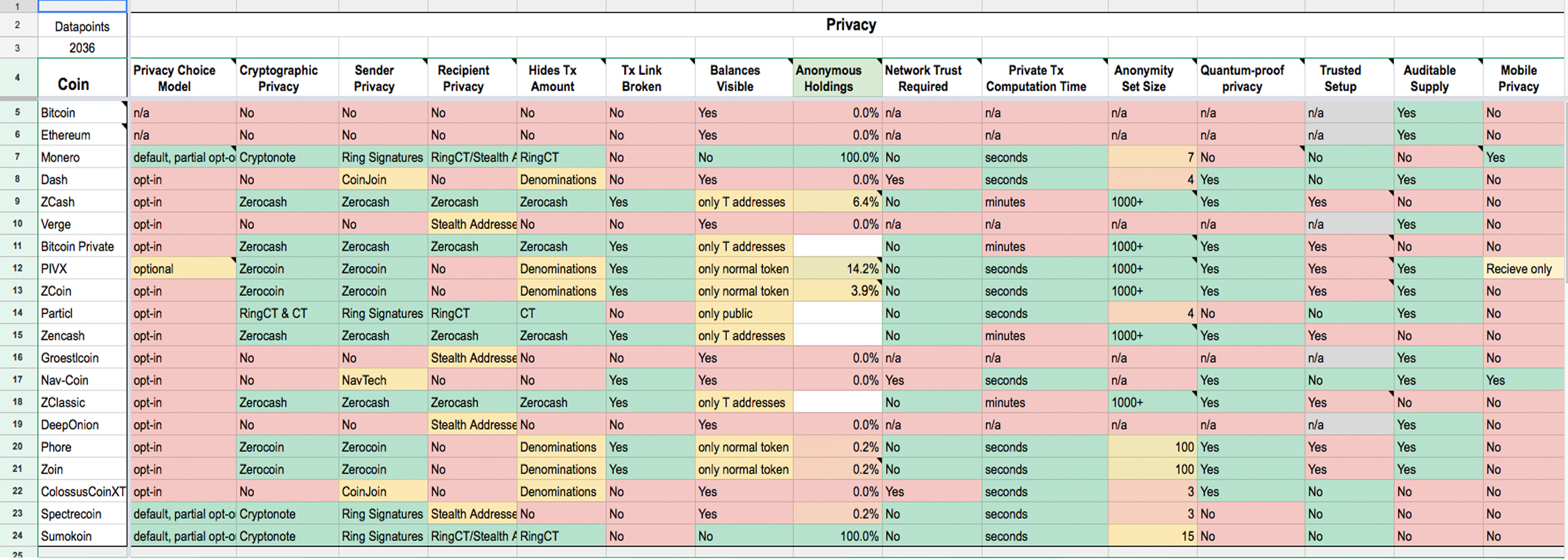The width and height of the screenshot is (1568, 560).
Task: Select Sumokoin's Anonymity Set Size 15
Action: tap(1152, 536)
